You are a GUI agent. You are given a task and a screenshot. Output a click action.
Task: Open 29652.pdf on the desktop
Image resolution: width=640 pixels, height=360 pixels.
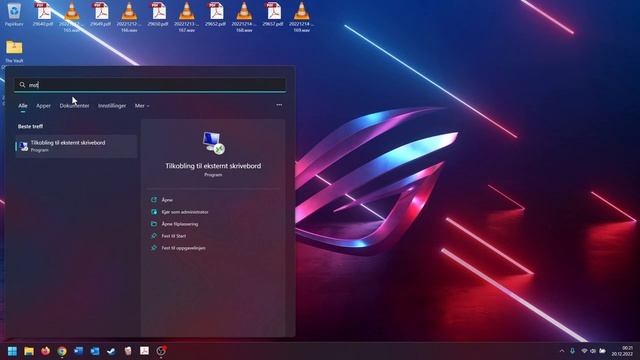click(216, 14)
